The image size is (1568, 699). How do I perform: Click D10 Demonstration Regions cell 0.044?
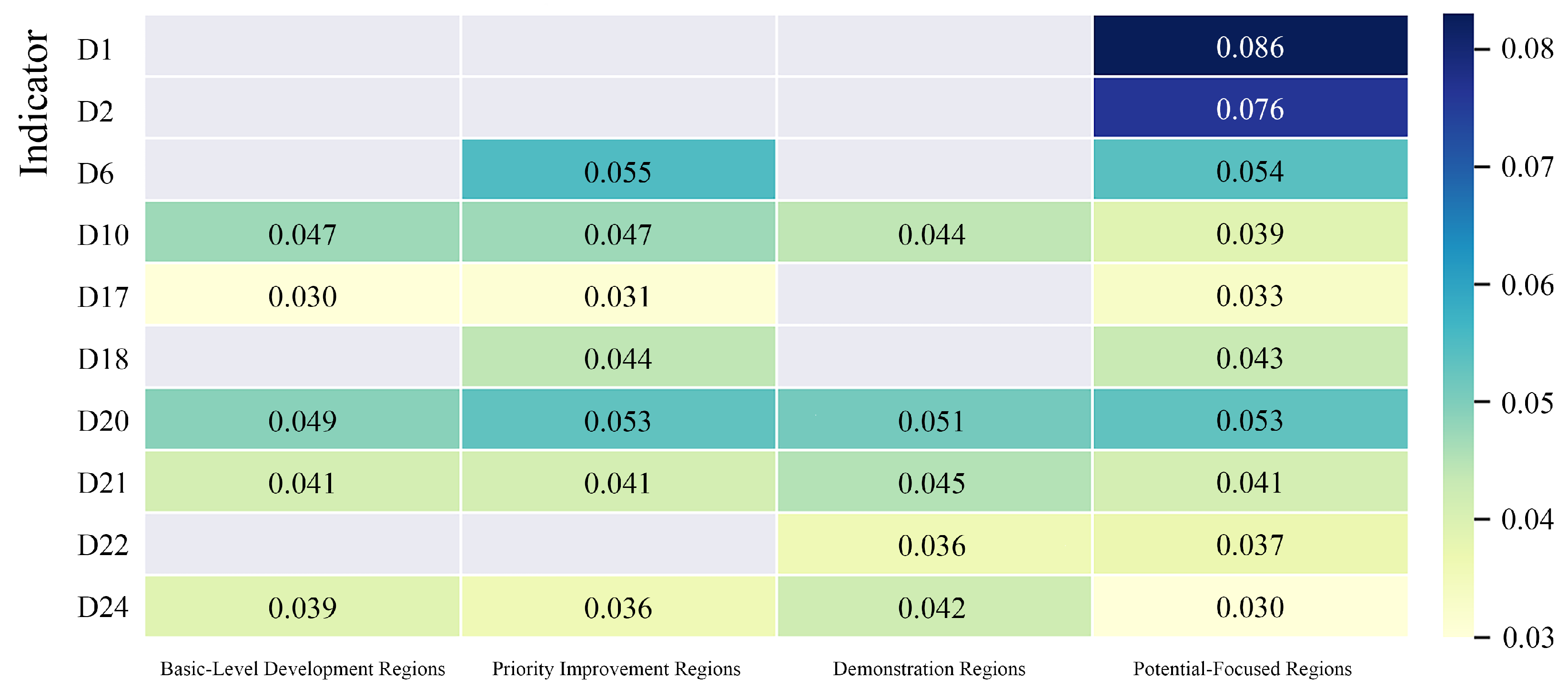tap(932, 234)
